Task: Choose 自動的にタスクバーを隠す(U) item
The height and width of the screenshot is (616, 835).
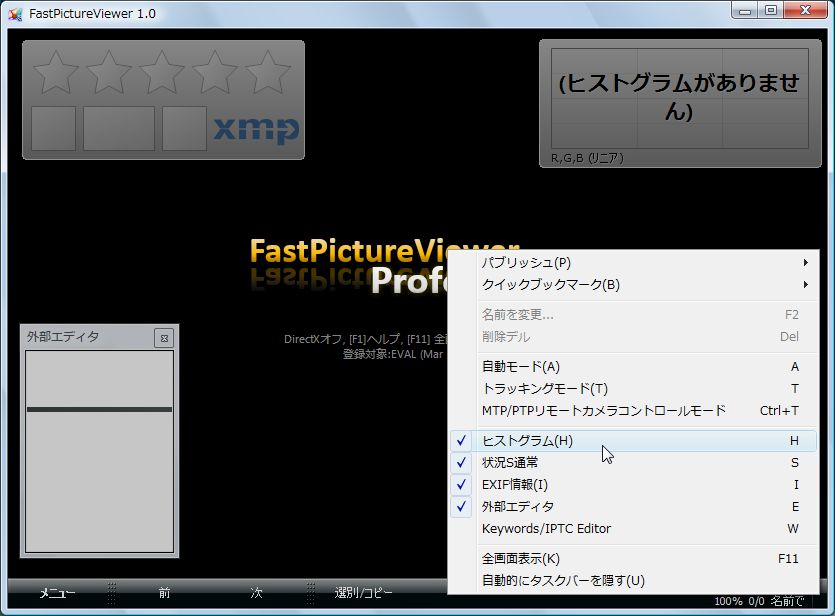Action: point(633,580)
